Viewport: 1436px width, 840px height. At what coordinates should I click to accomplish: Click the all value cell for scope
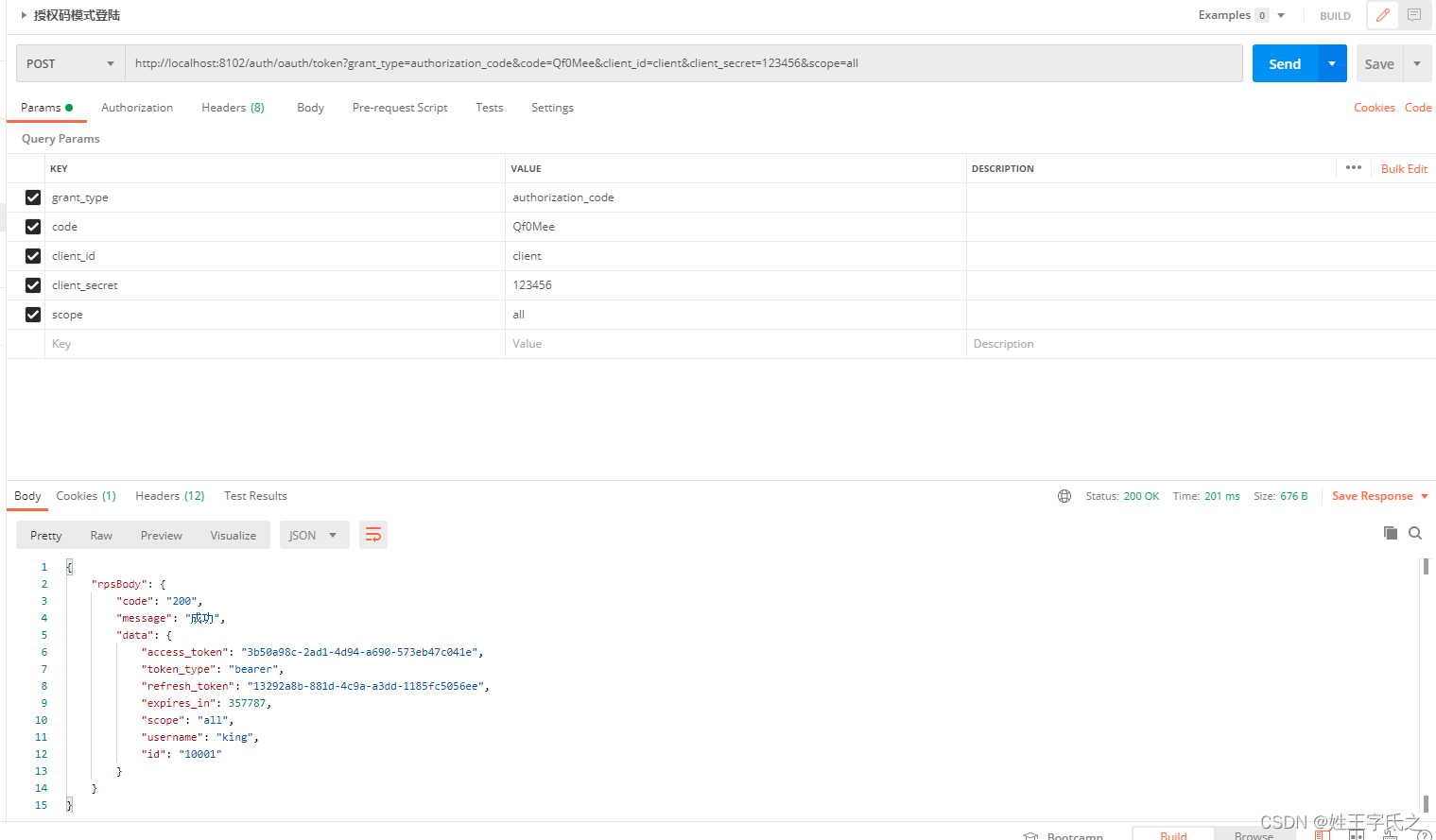735,315
